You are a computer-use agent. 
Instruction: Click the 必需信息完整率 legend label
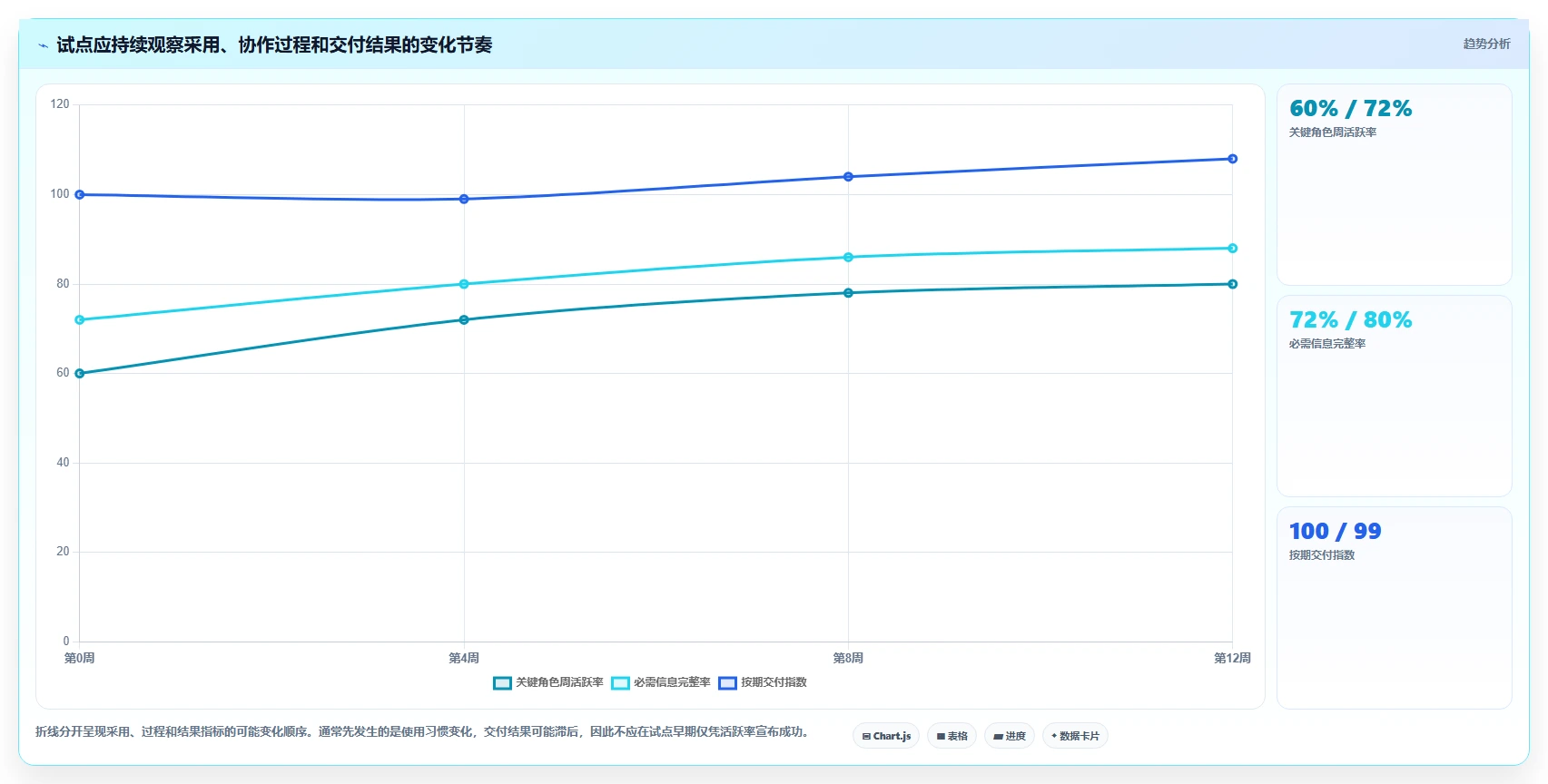(672, 682)
